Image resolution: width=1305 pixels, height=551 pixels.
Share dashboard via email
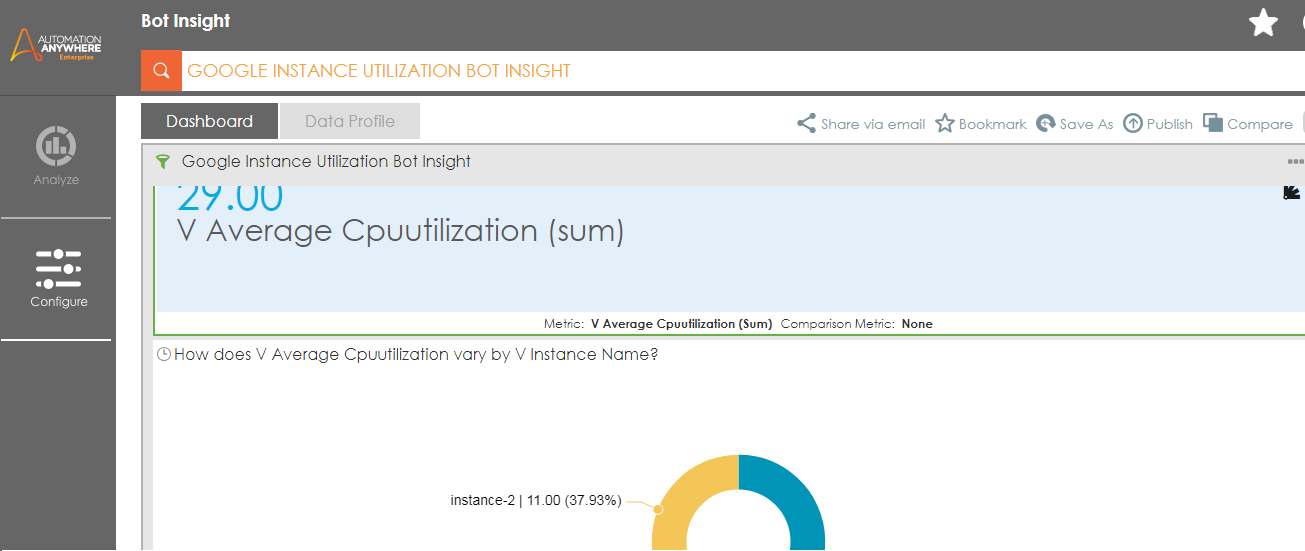[861, 124]
